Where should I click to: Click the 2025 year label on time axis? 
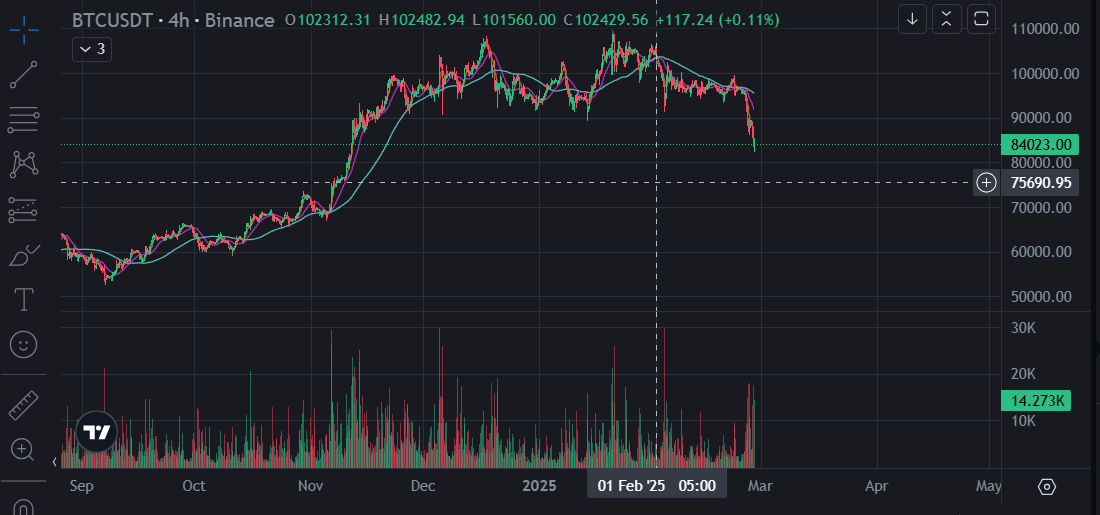click(x=541, y=486)
